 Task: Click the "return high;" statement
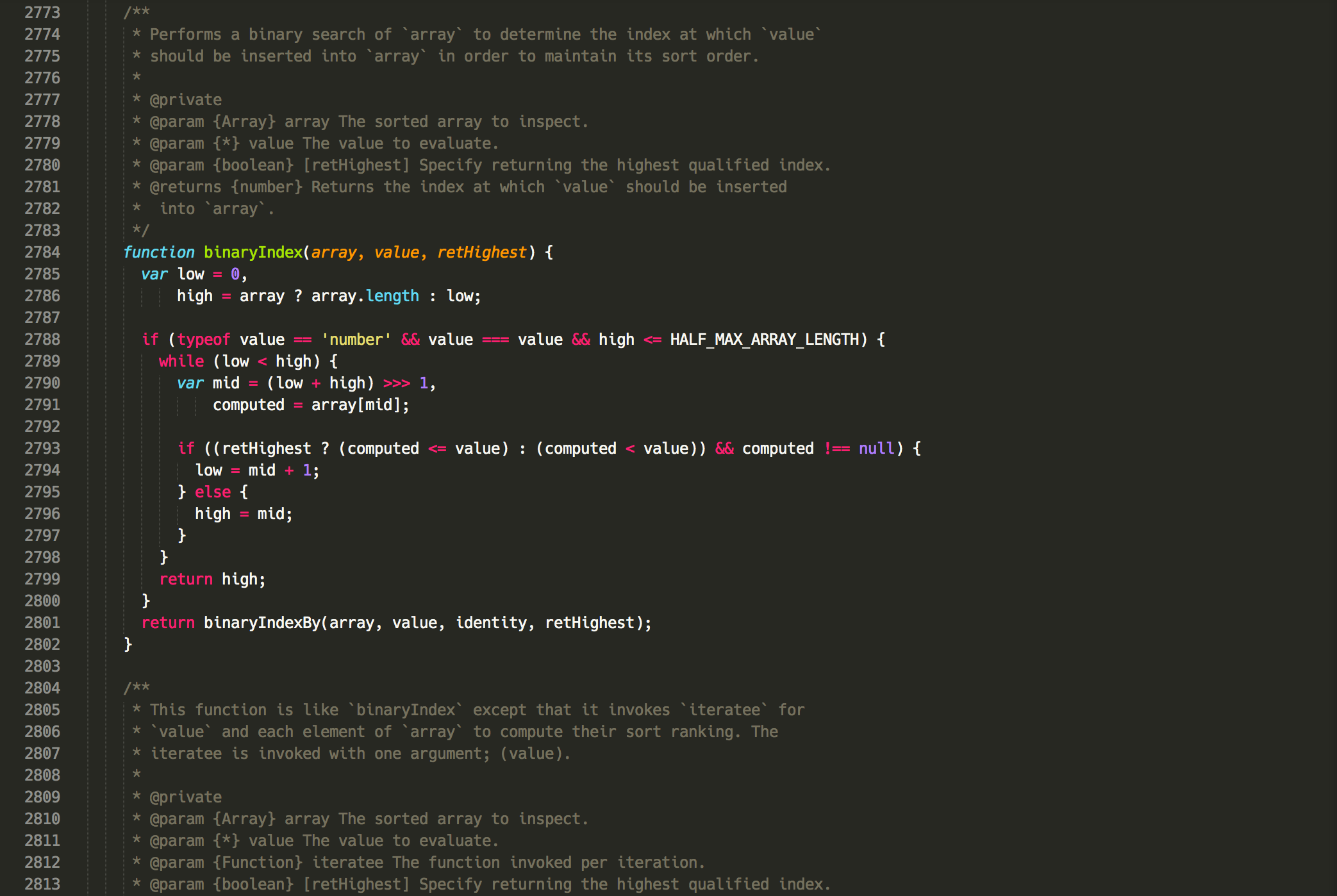(x=212, y=579)
